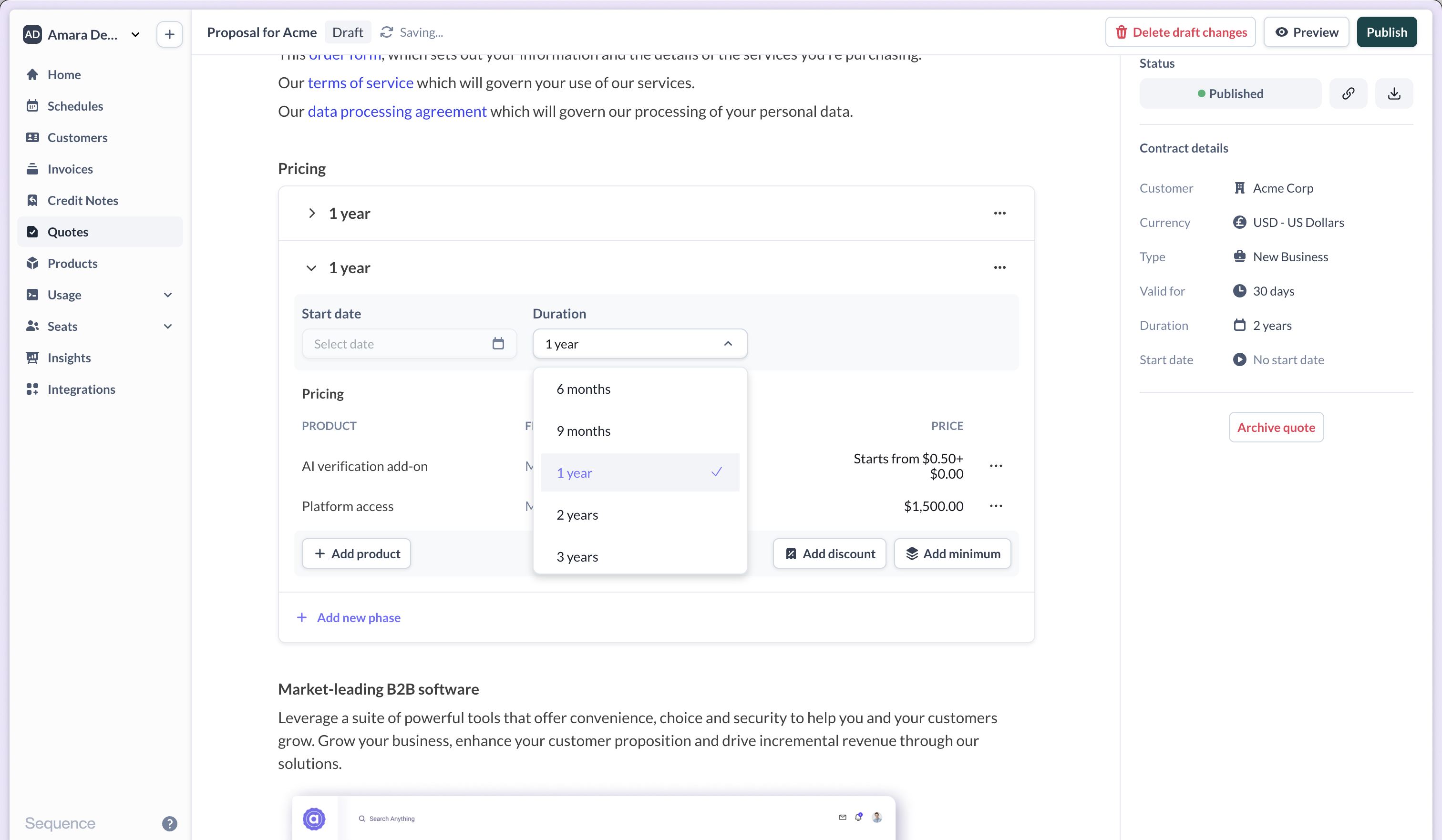Open AI verification add-on row options
Image resolution: width=1442 pixels, height=840 pixels.
[x=996, y=466]
